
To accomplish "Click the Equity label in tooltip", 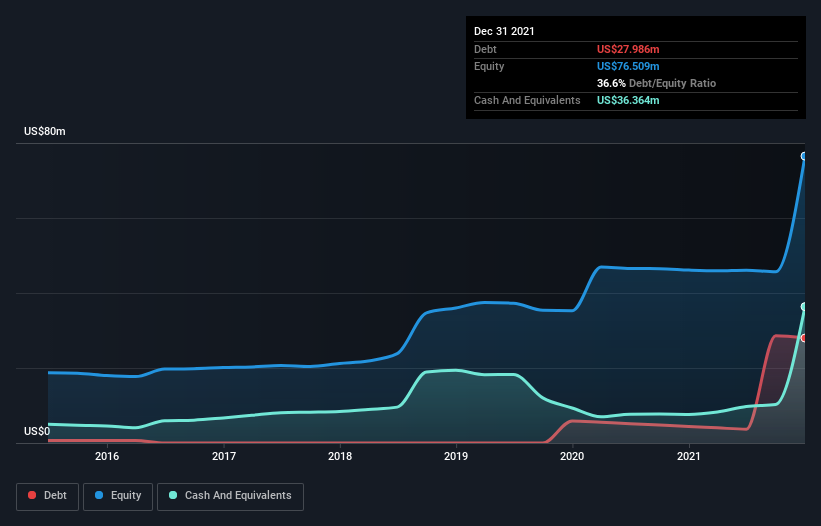I will (489, 66).
